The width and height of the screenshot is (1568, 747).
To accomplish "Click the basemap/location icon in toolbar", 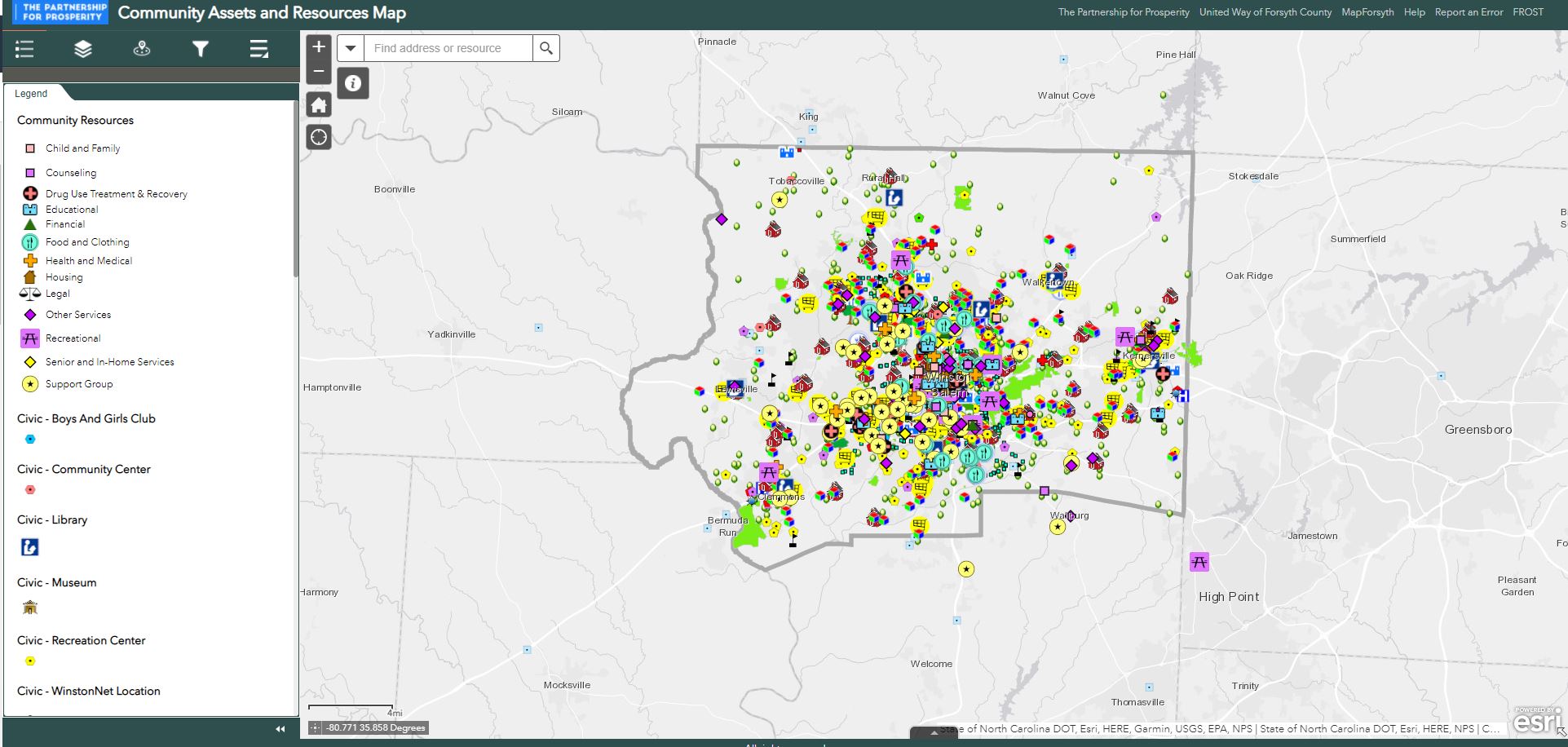I will tap(140, 49).
